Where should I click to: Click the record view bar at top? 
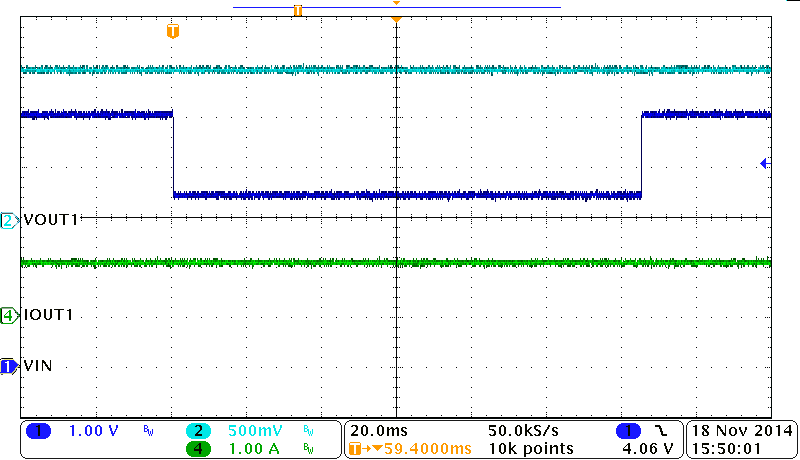[x=397, y=8]
